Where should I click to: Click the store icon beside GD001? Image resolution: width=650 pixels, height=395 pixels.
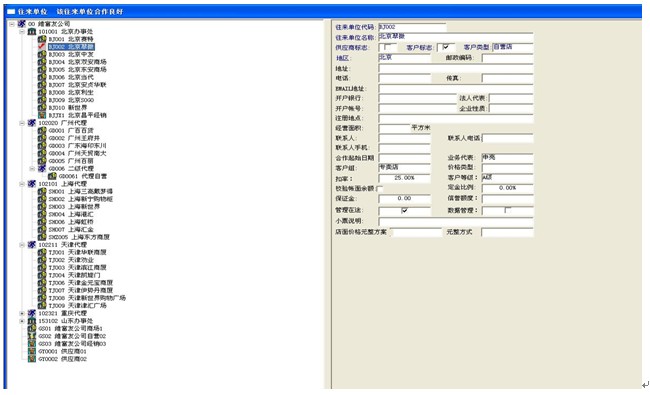pyautogui.click(x=42, y=130)
